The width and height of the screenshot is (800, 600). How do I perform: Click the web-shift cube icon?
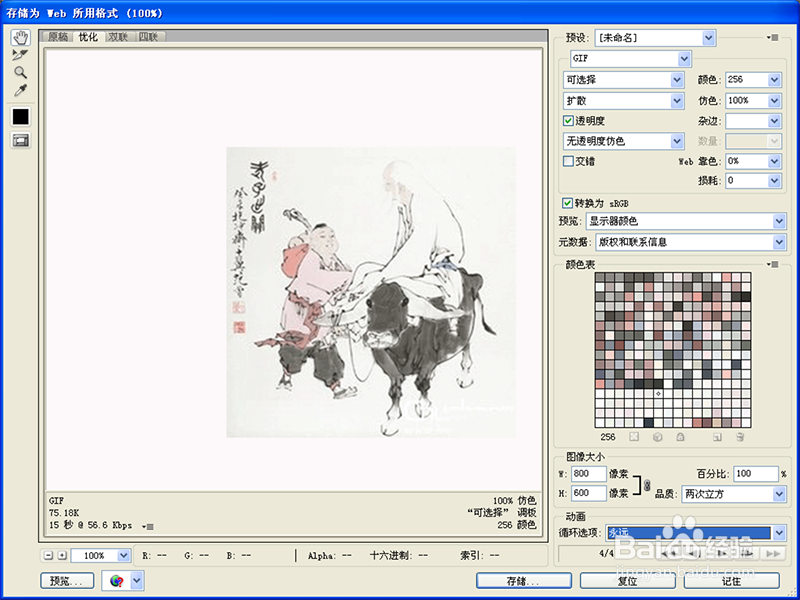point(658,437)
